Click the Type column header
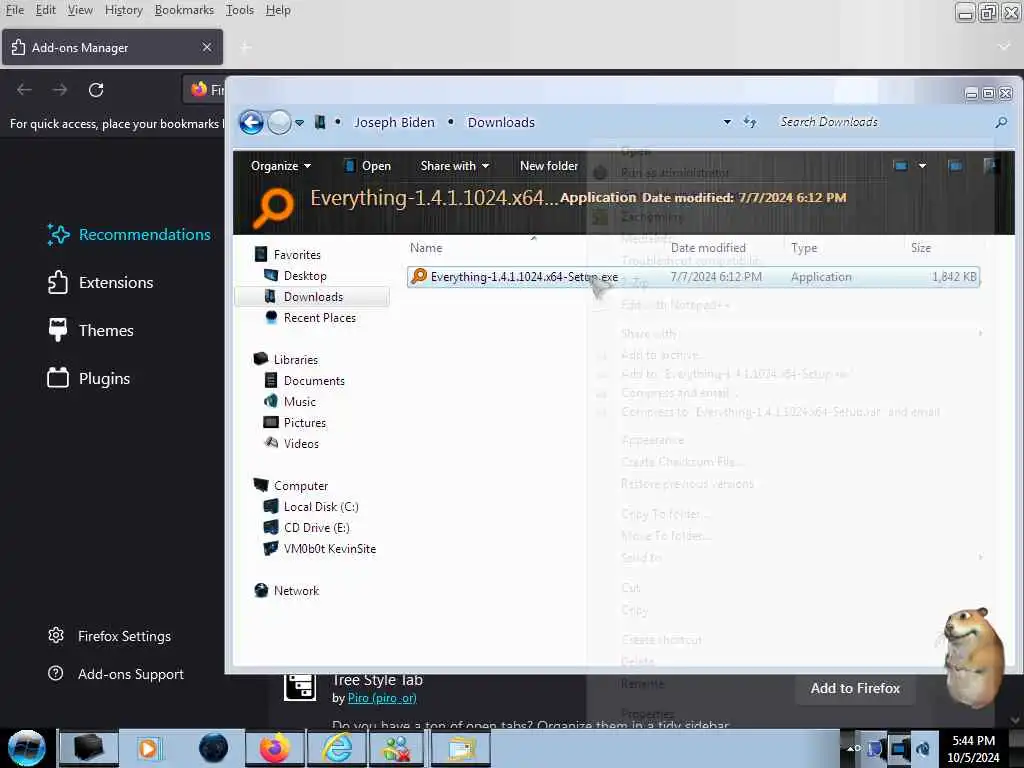Image resolution: width=1024 pixels, height=768 pixels. tap(804, 248)
